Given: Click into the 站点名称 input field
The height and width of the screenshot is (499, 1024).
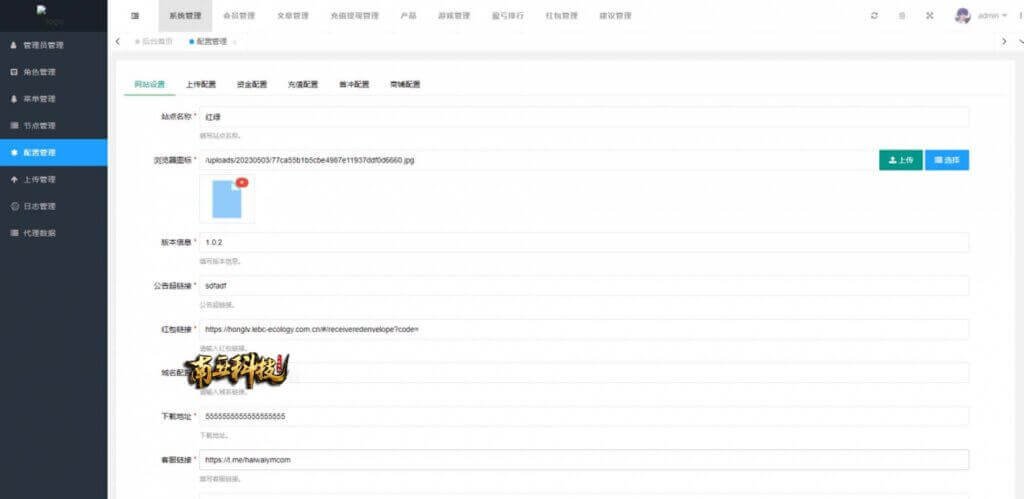Looking at the screenshot, I should [x=584, y=117].
